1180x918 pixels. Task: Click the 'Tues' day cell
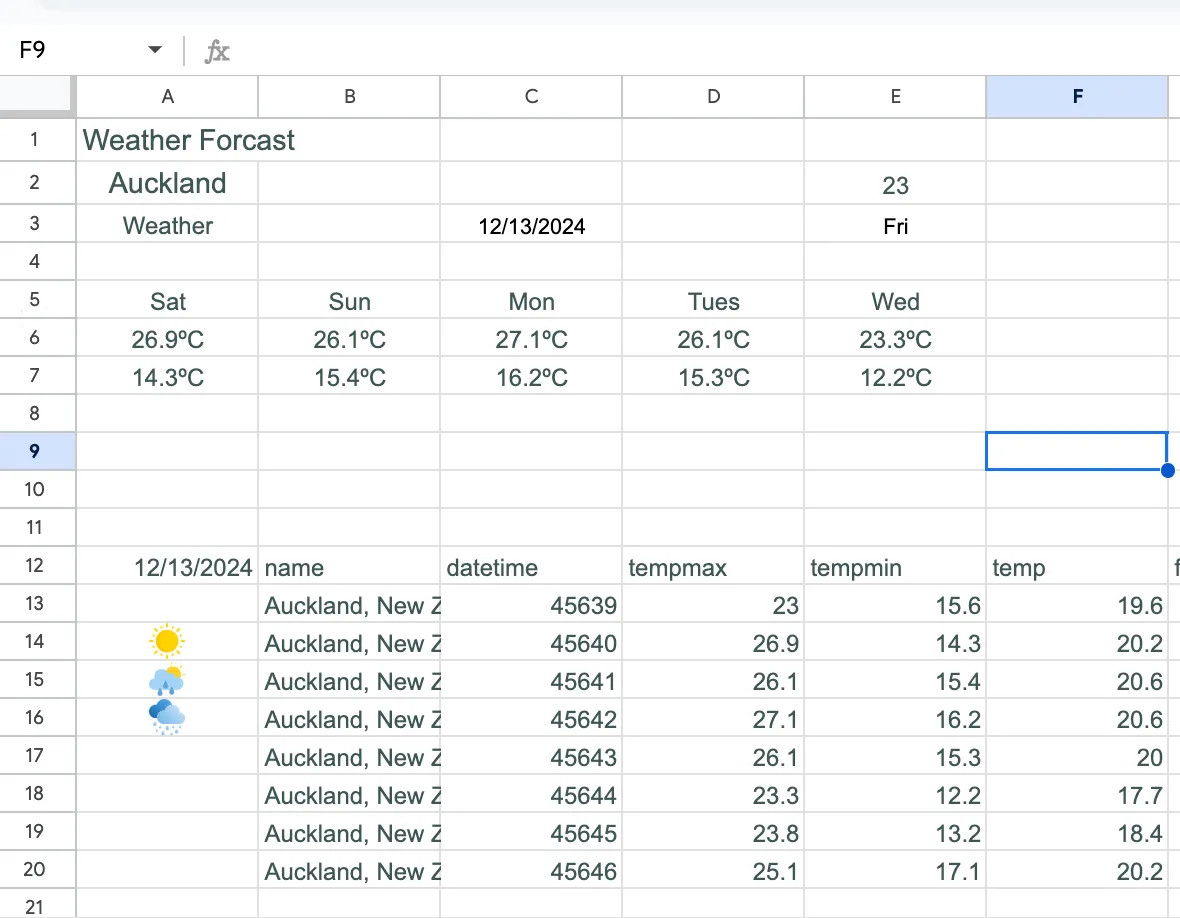713,300
